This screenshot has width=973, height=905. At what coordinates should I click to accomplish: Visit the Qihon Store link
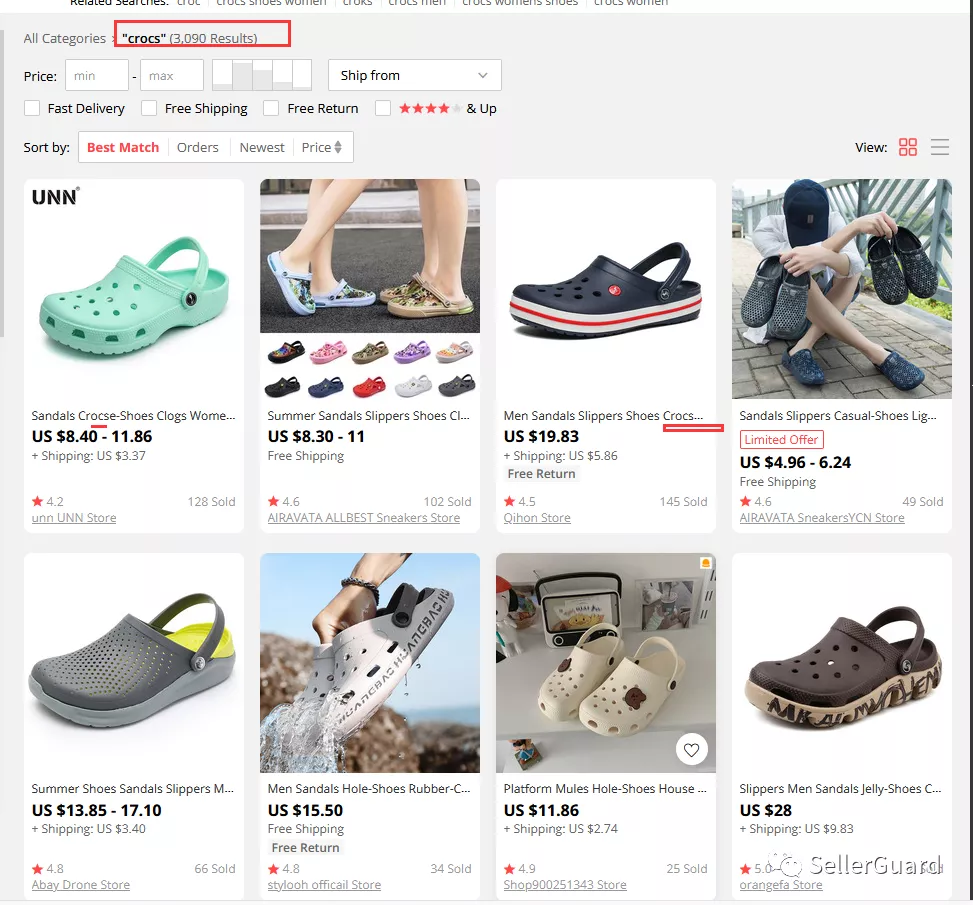pos(537,518)
